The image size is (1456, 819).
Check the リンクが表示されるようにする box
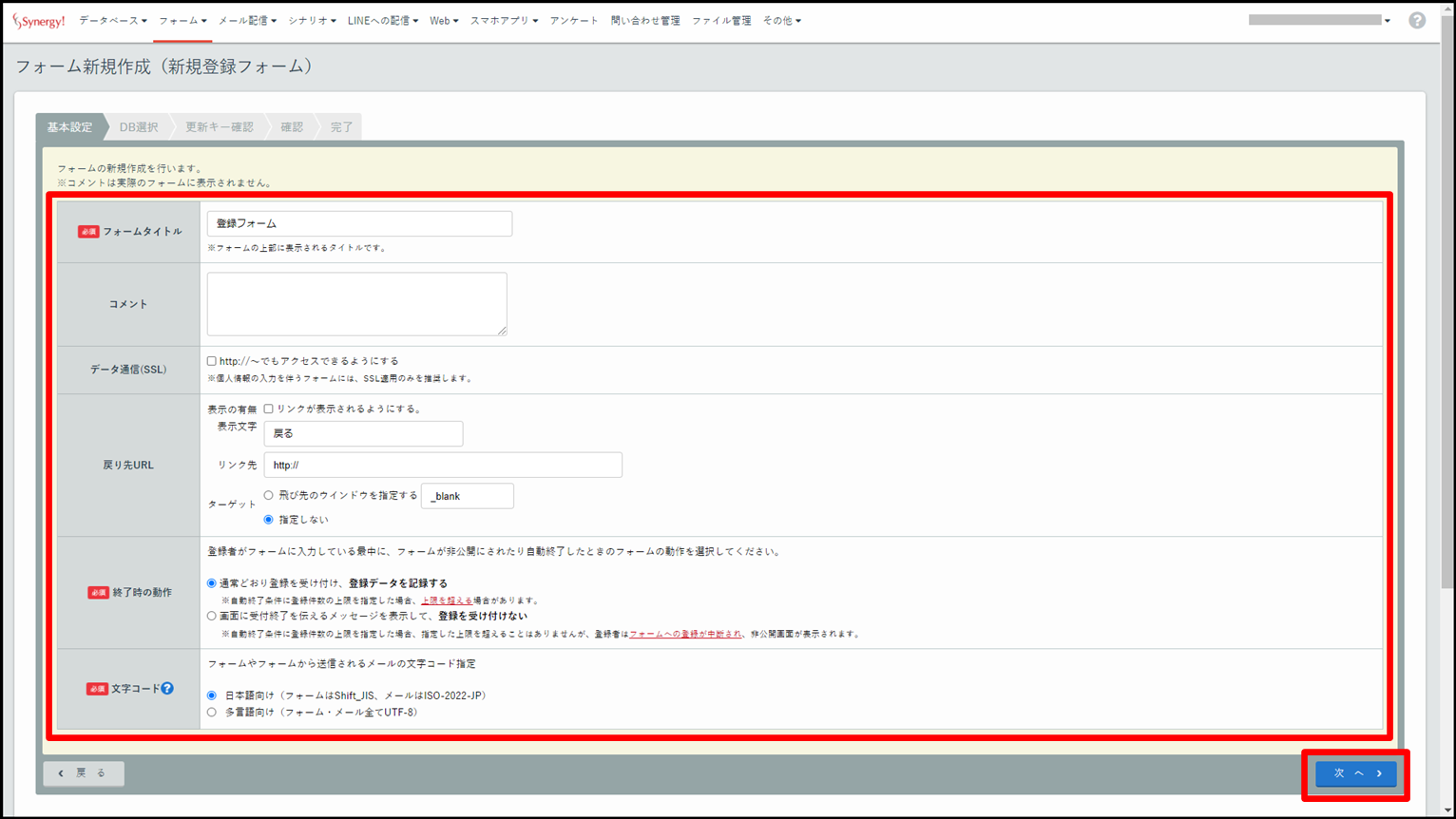pyautogui.click(x=269, y=409)
